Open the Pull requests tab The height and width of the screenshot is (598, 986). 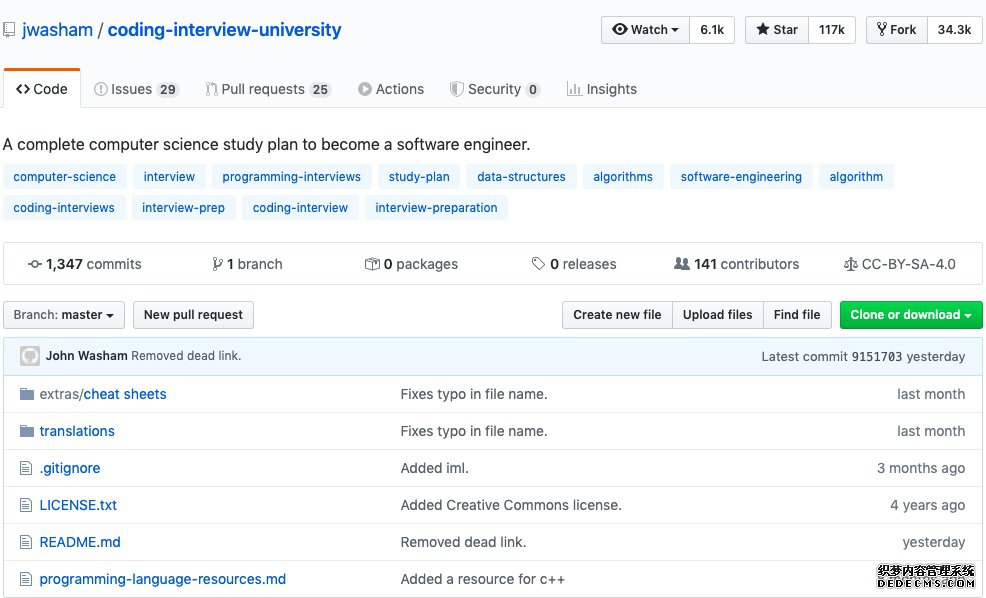pos(268,89)
